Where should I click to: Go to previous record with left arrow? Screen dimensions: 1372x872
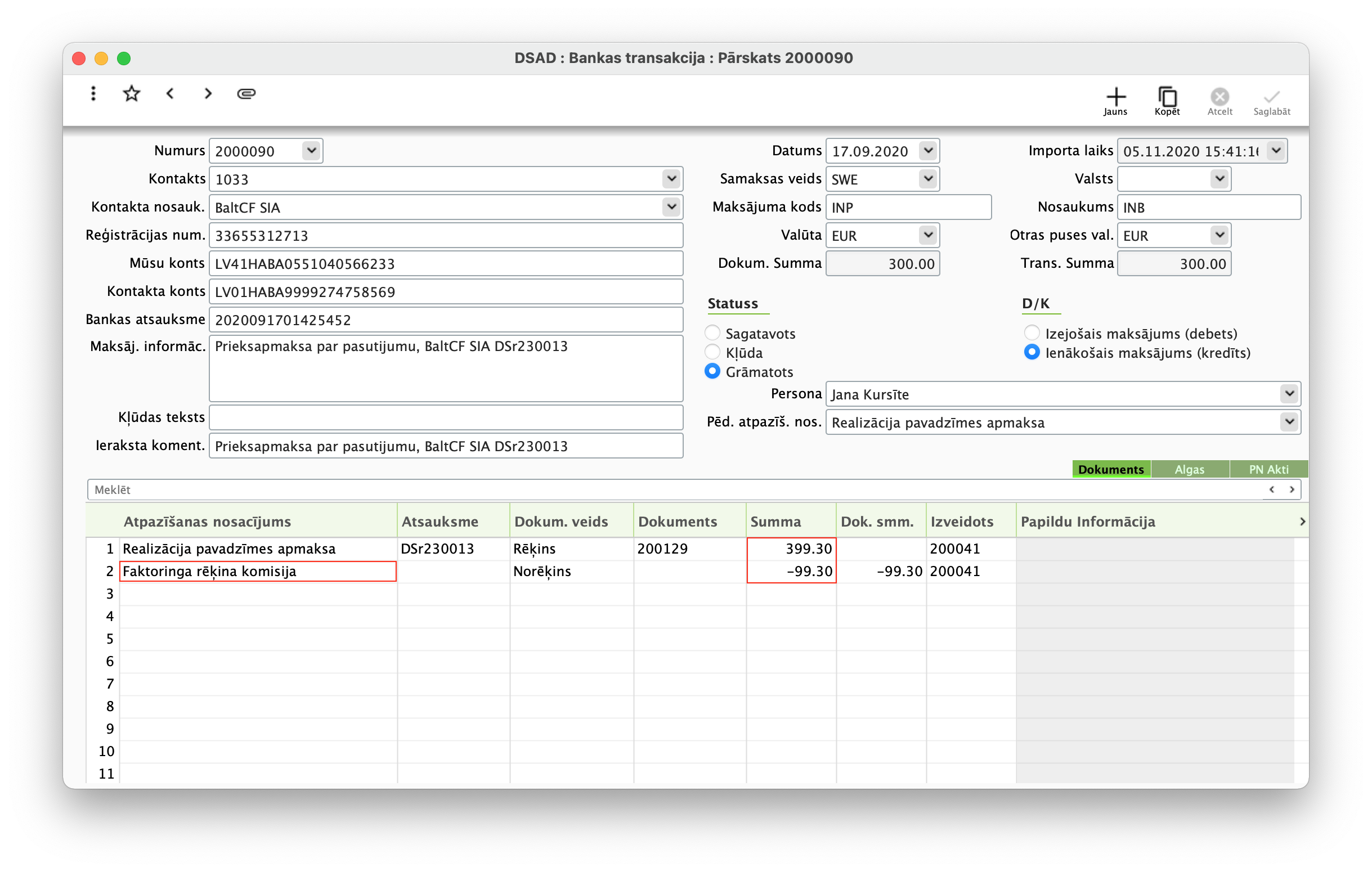click(170, 93)
